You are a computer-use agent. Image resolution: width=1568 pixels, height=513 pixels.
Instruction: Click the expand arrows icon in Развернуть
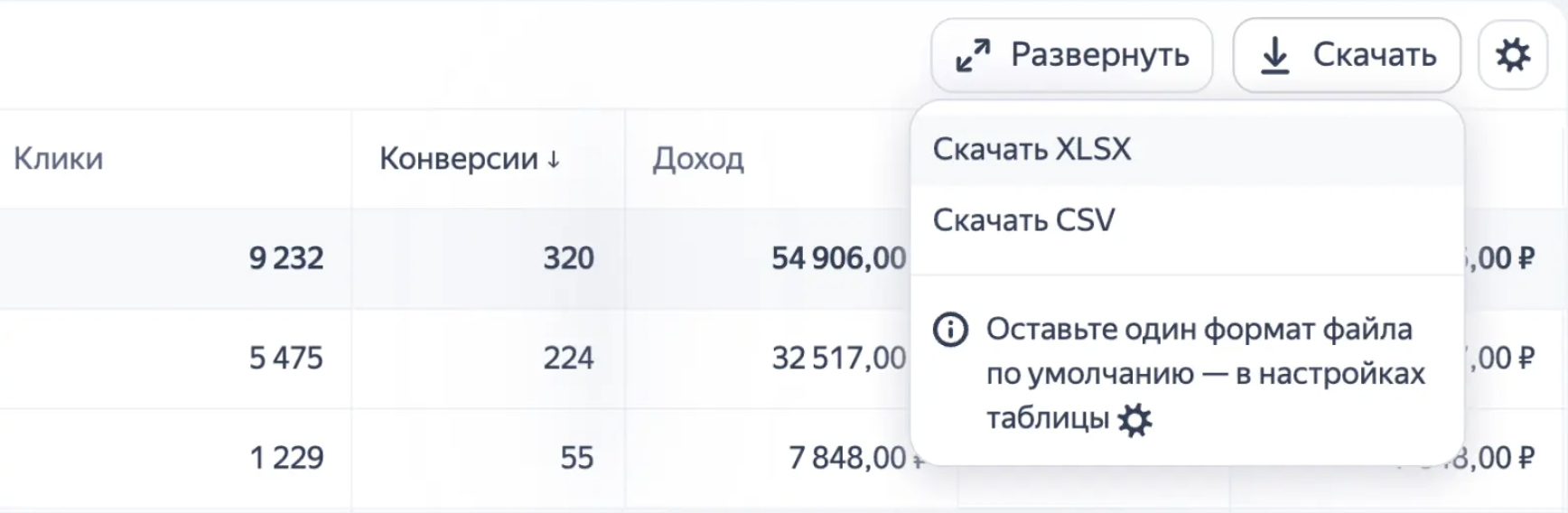(973, 56)
